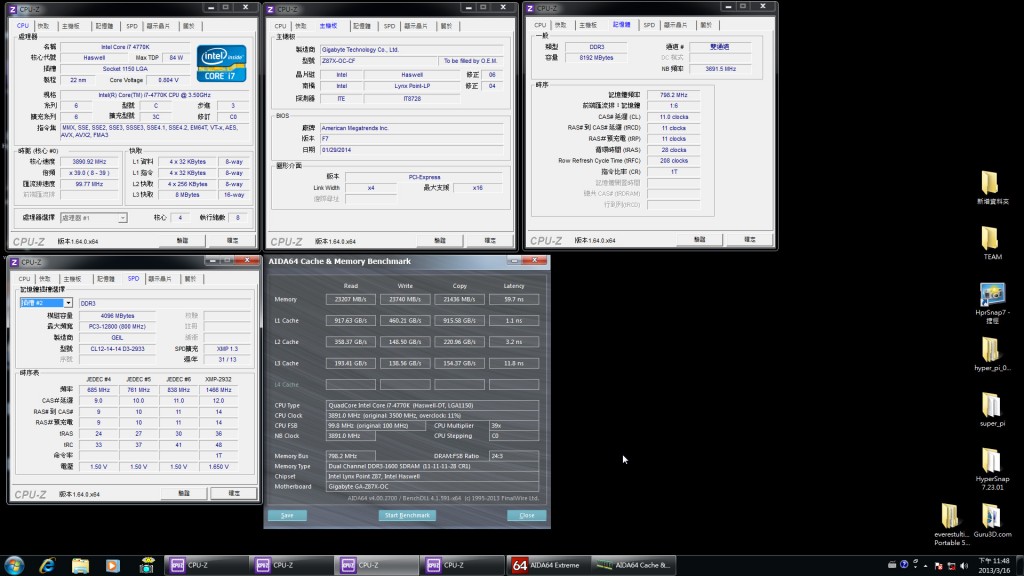Click the "8192 MBytes" memory size field
Screen dimensions: 1024x576
pyautogui.click(x=596, y=57)
